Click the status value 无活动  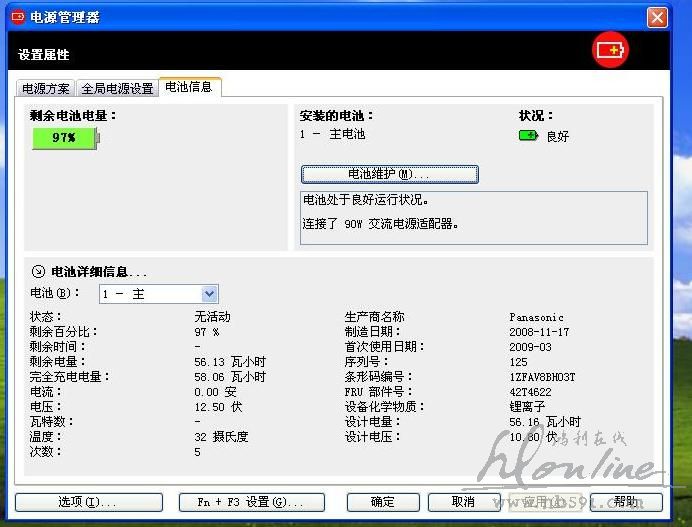click(212, 316)
